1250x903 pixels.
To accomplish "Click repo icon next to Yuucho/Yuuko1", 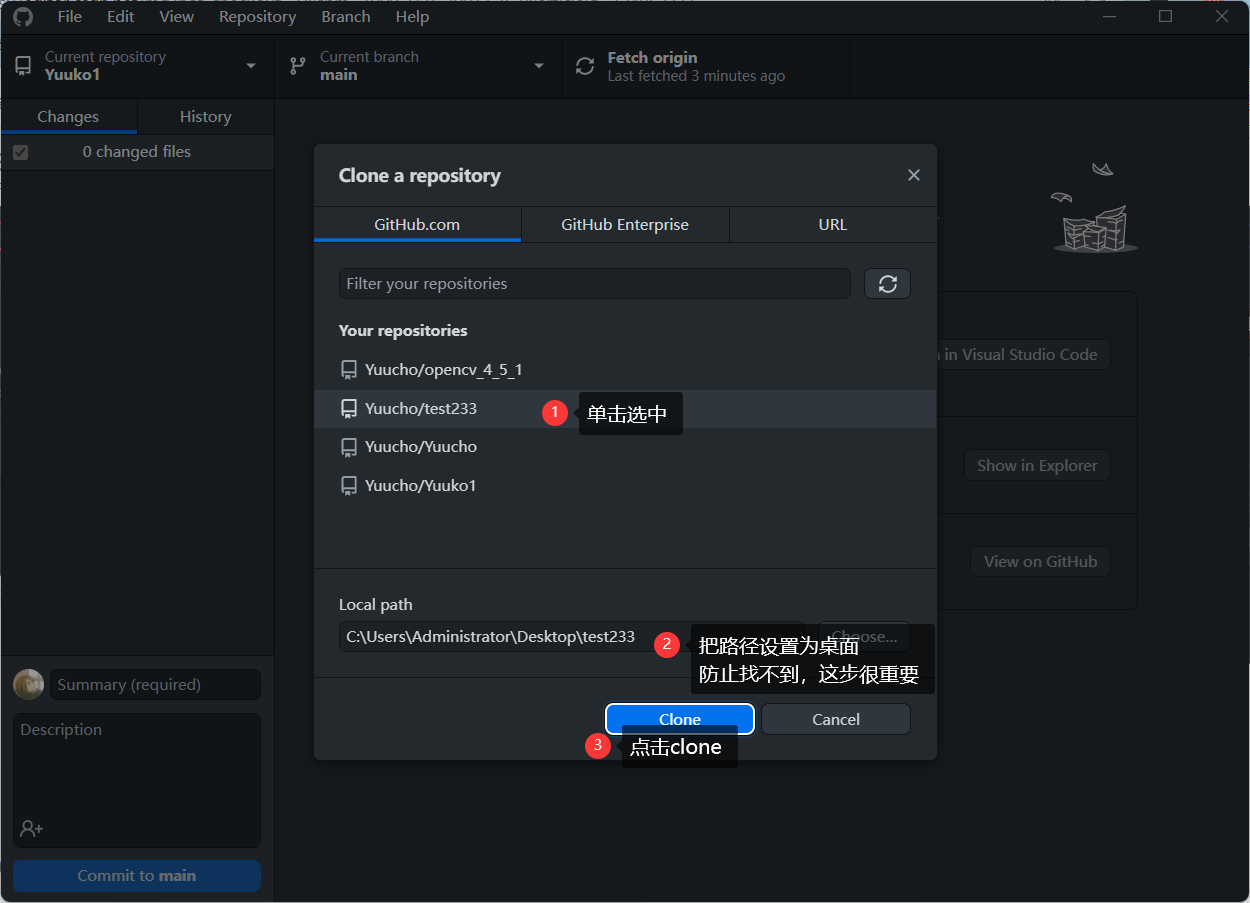I will coord(349,486).
